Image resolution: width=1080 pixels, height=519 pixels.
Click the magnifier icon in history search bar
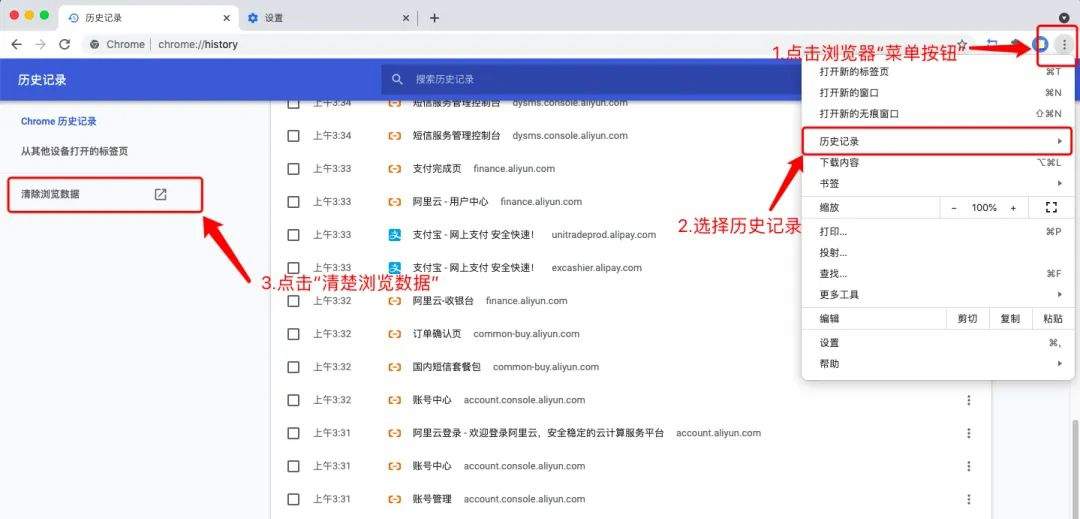tap(398, 79)
